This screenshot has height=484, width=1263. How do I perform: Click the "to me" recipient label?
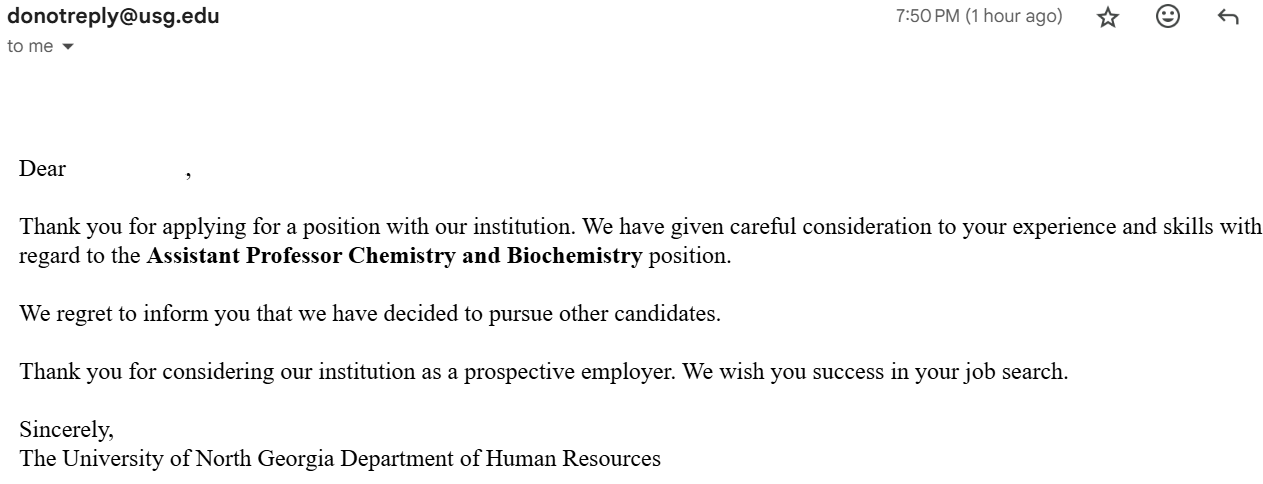pyautogui.click(x=30, y=47)
